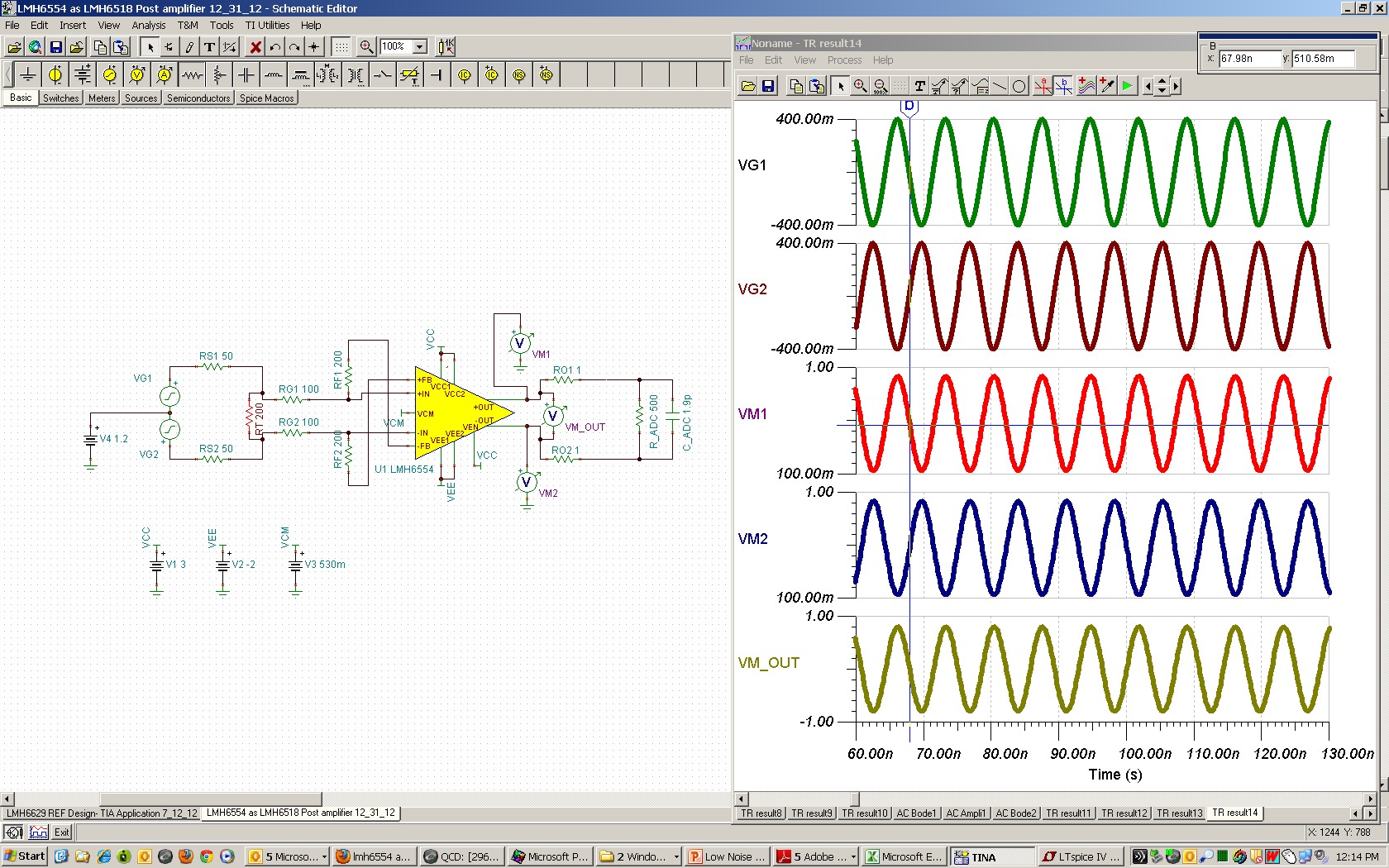Select the Basic component tab
Image resolution: width=1389 pixels, height=868 pixels.
(x=21, y=98)
